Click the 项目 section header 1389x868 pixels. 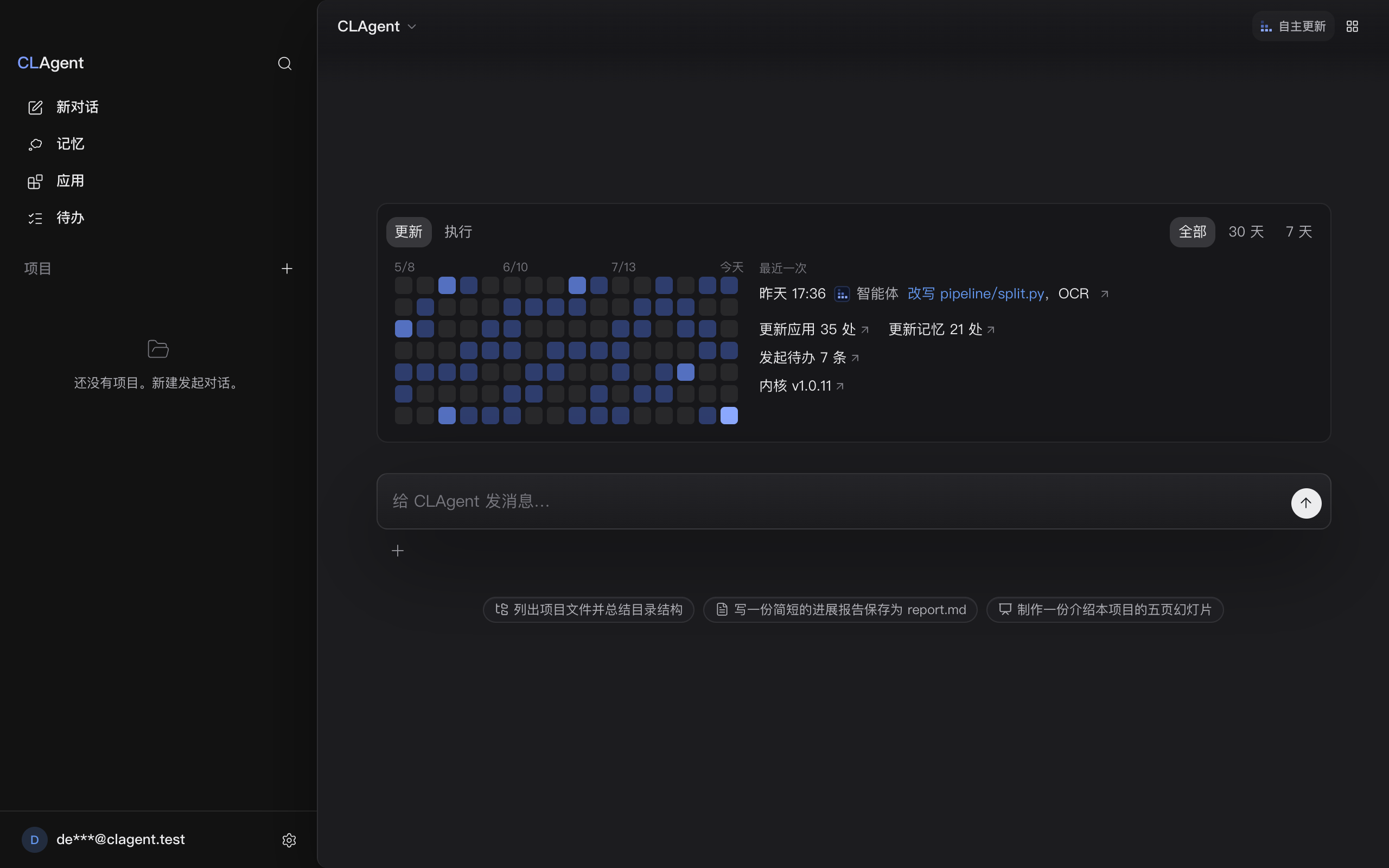38,269
